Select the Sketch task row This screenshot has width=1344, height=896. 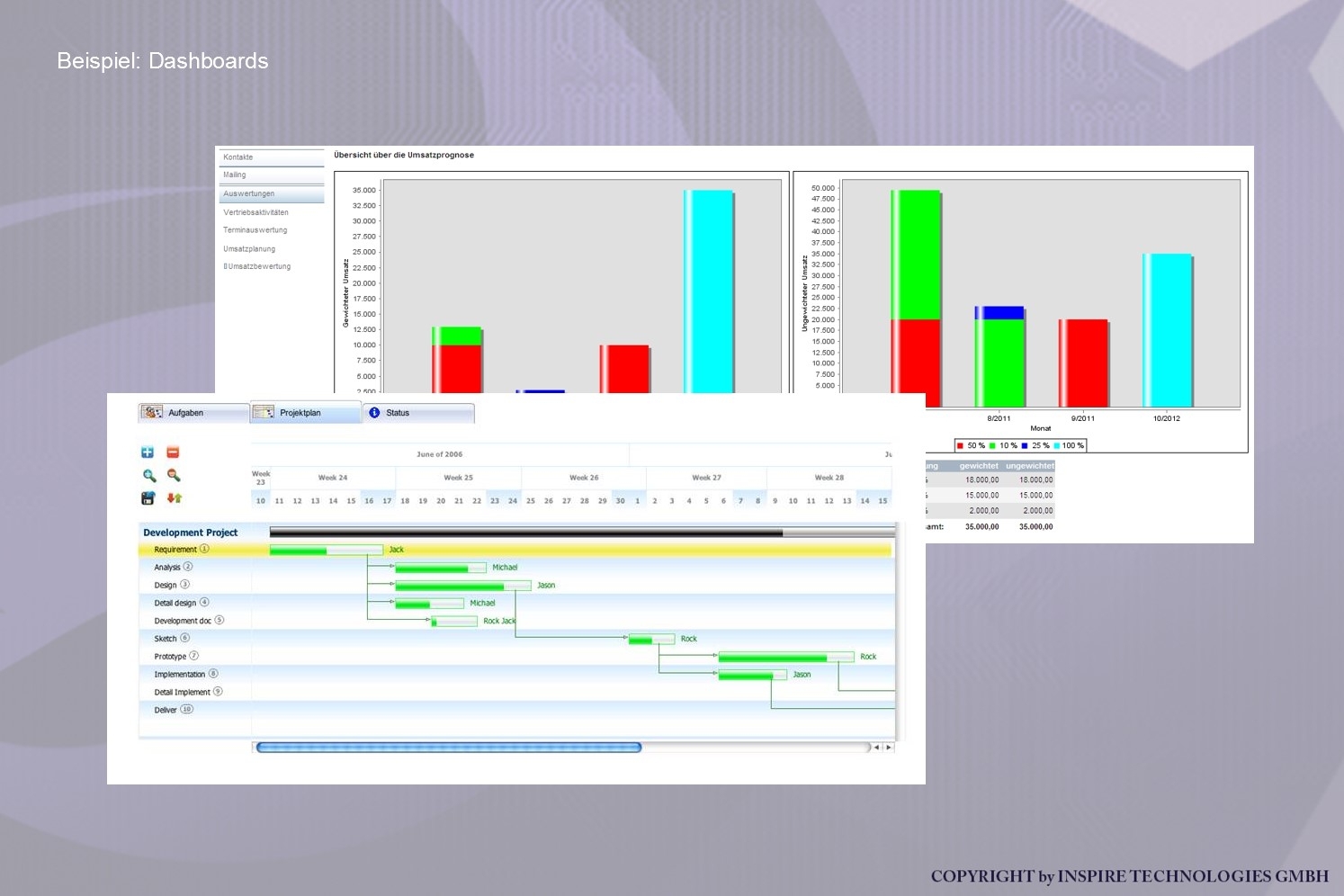click(x=517, y=639)
